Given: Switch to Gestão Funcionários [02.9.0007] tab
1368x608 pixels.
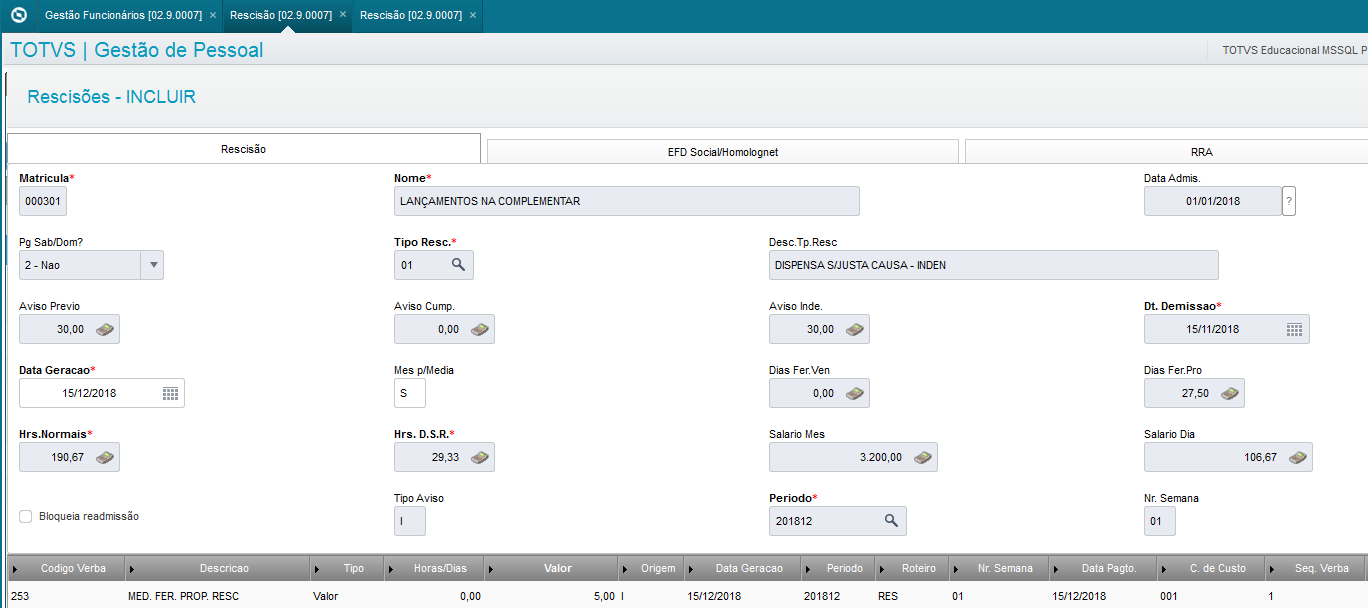Looking at the screenshot, I should click(123, 16).
